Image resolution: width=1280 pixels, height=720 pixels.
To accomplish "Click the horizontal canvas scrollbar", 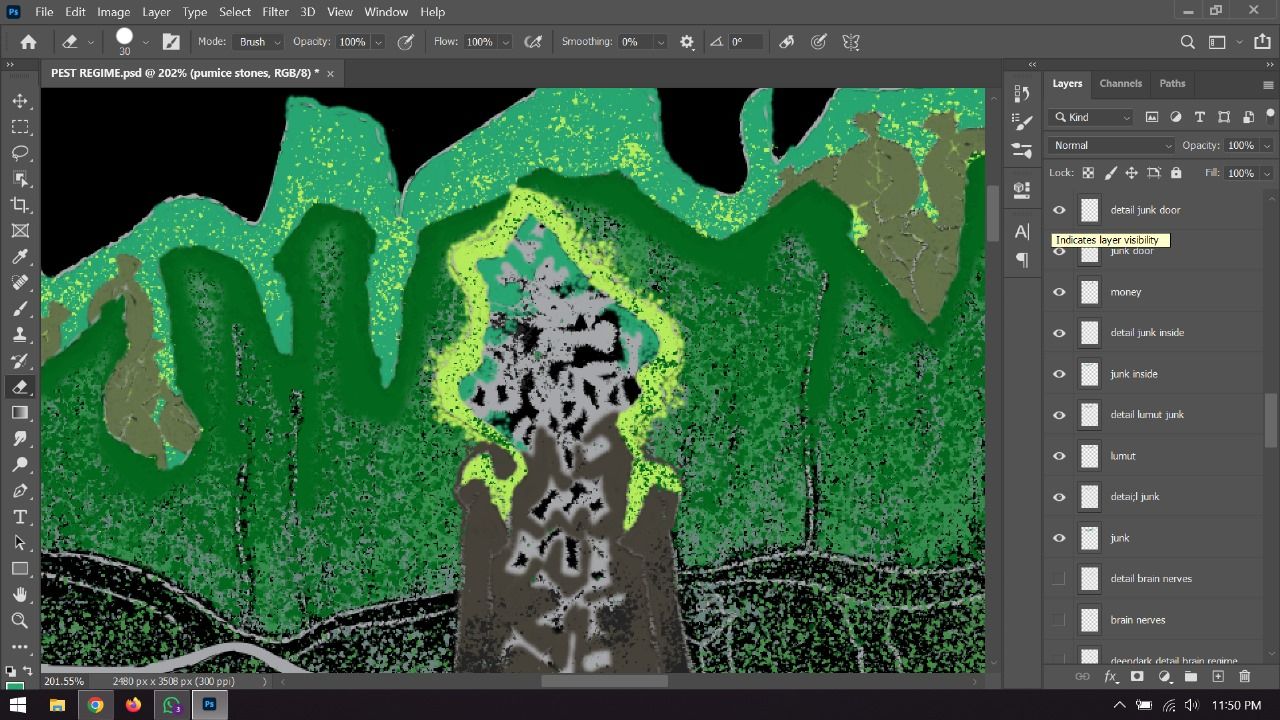I will click(x=604, y=681).
